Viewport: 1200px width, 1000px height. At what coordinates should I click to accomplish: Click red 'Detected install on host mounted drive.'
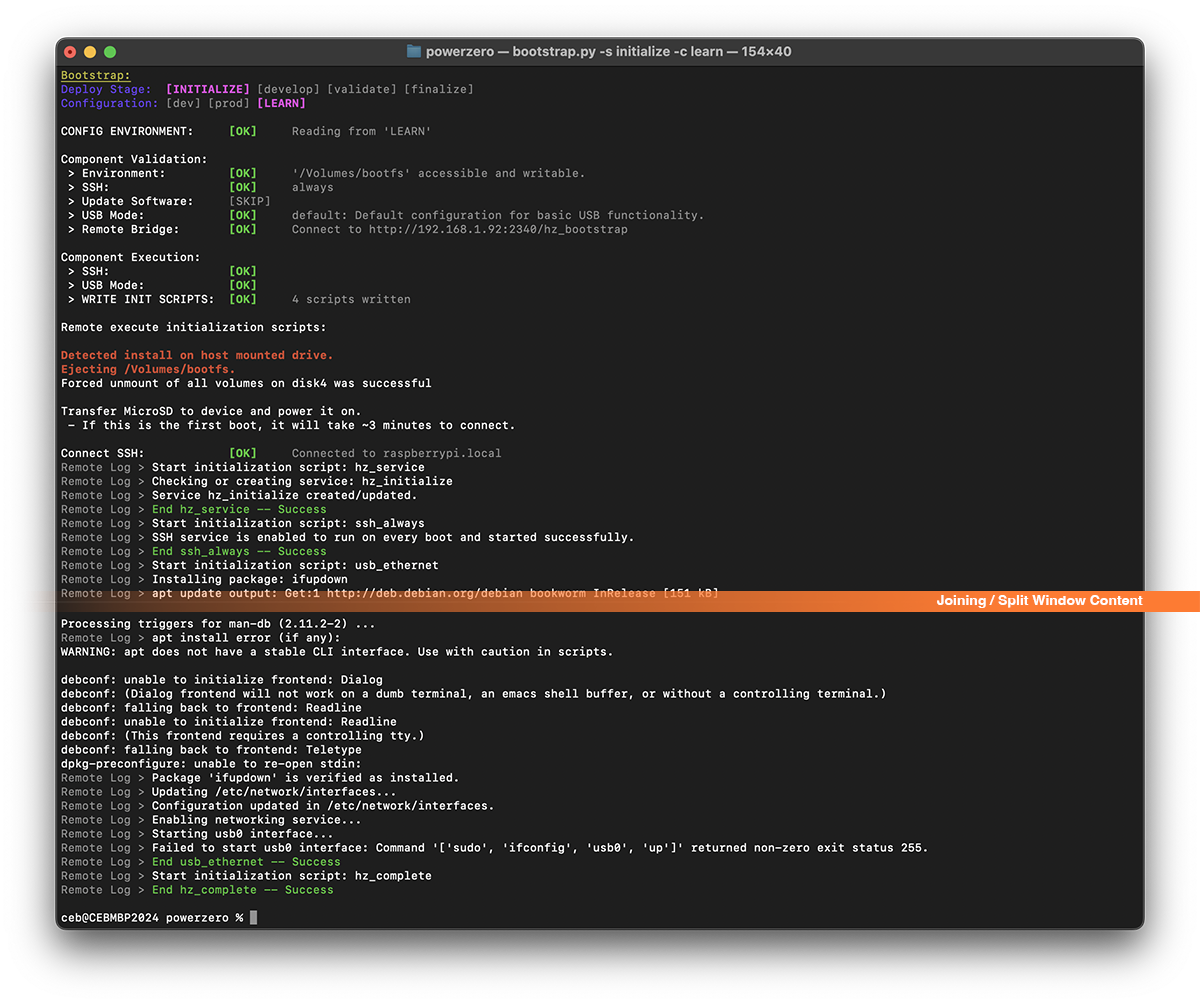pos(197,355)
